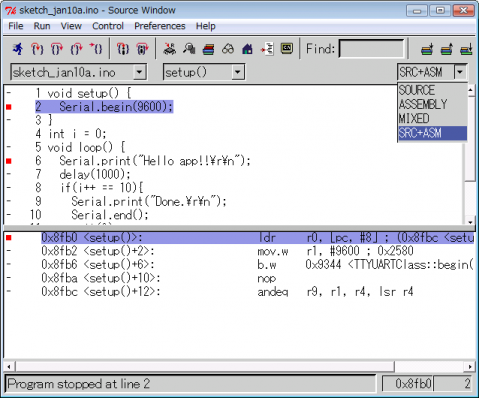Click source pane scrollbar down arrow
This screenshot has height=398, width=479.
470,221
